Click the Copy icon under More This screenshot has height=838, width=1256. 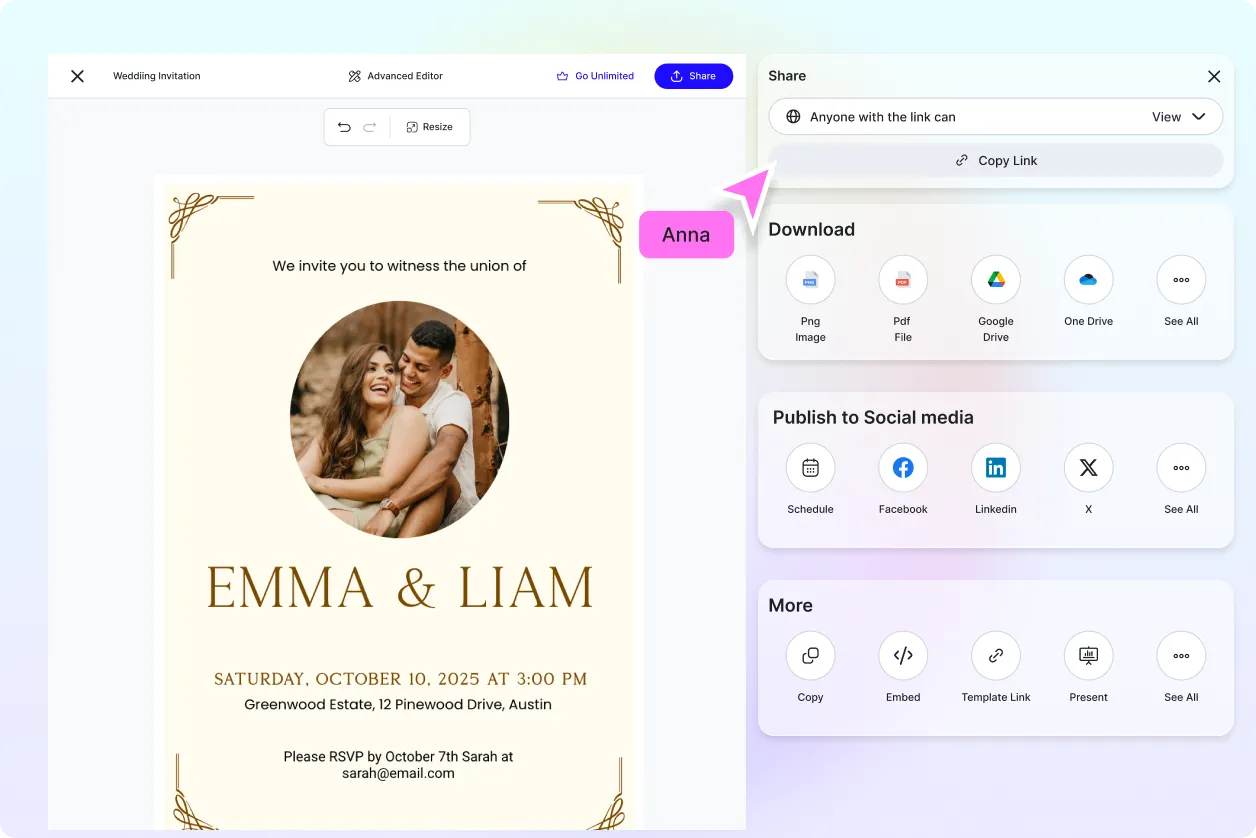[810, 656]
